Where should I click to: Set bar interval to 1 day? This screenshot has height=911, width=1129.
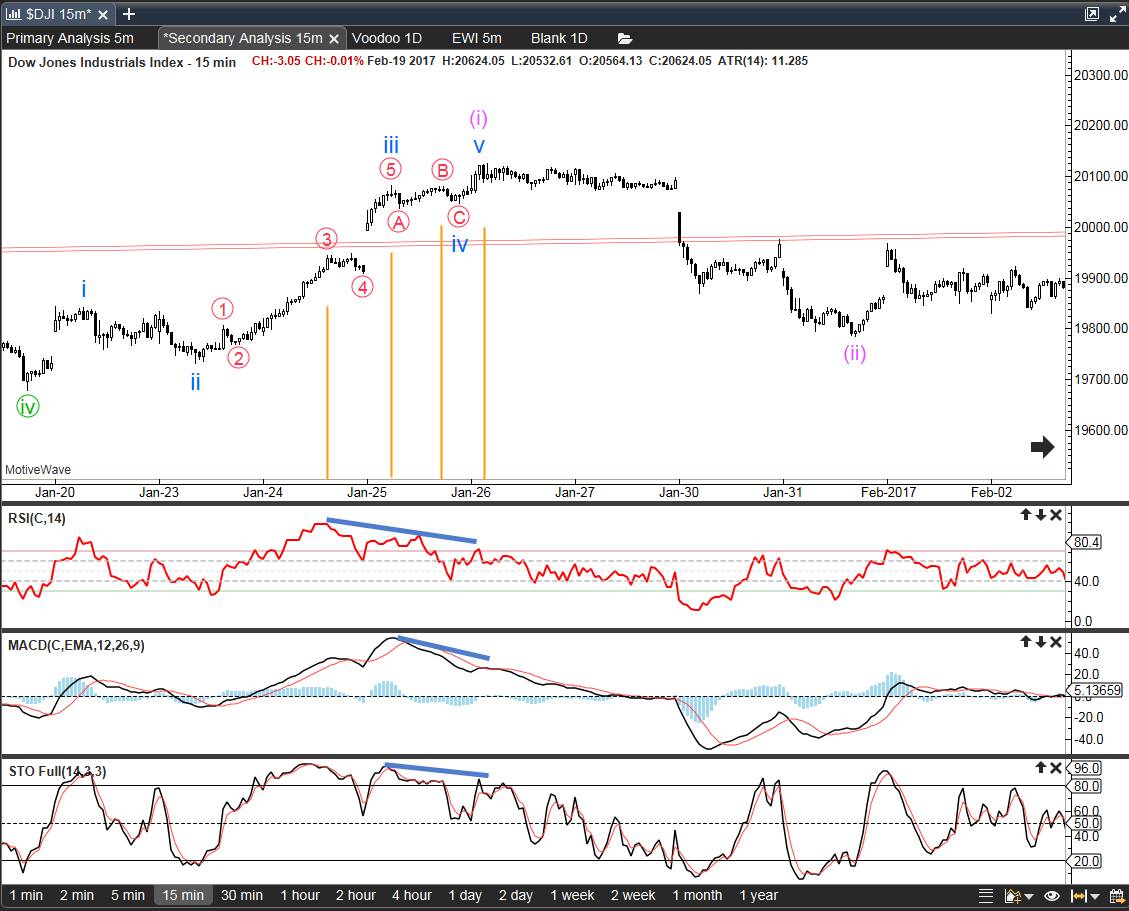click(465, 895)
